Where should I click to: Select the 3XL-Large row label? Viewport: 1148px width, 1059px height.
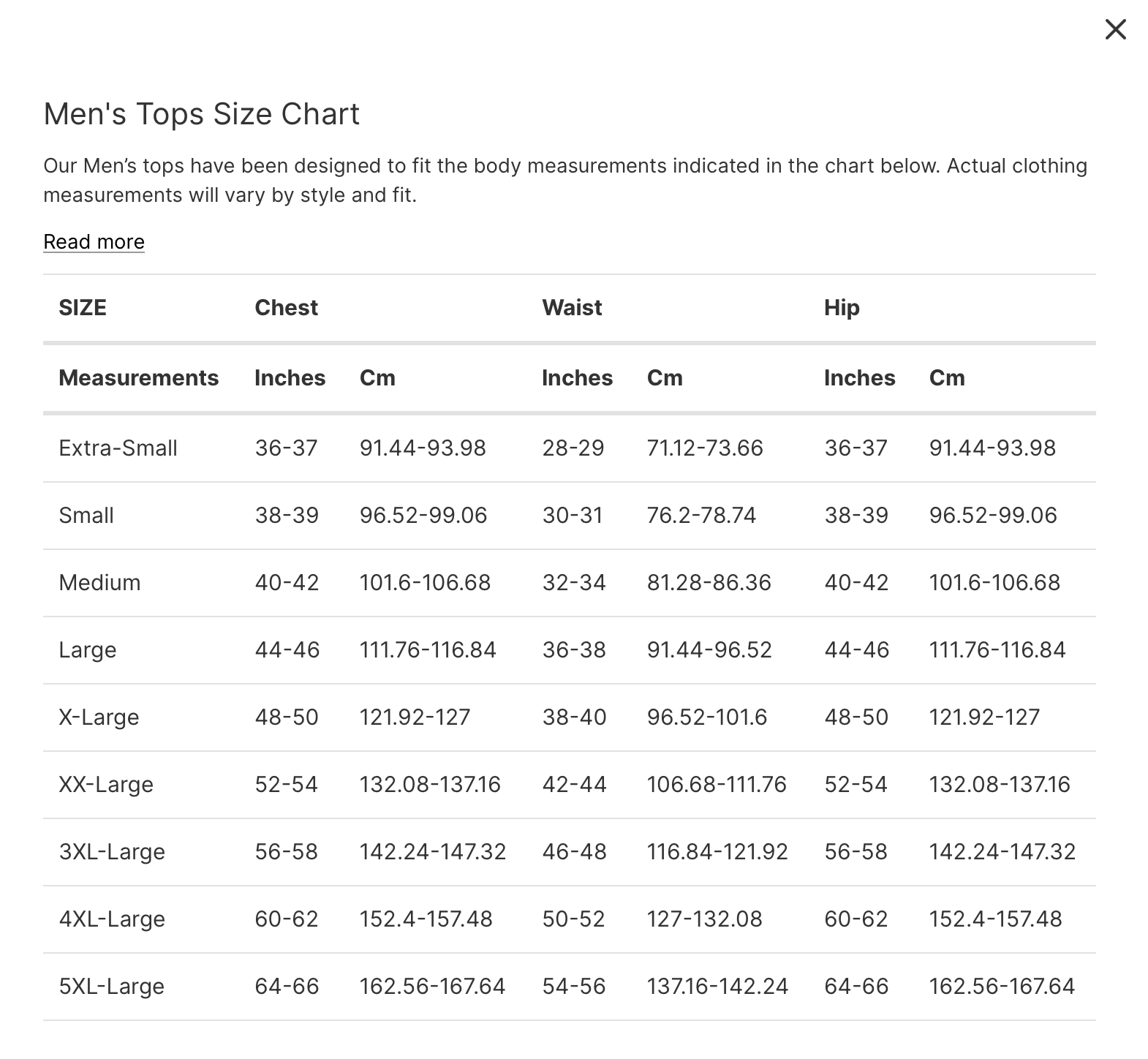(112, 852)
